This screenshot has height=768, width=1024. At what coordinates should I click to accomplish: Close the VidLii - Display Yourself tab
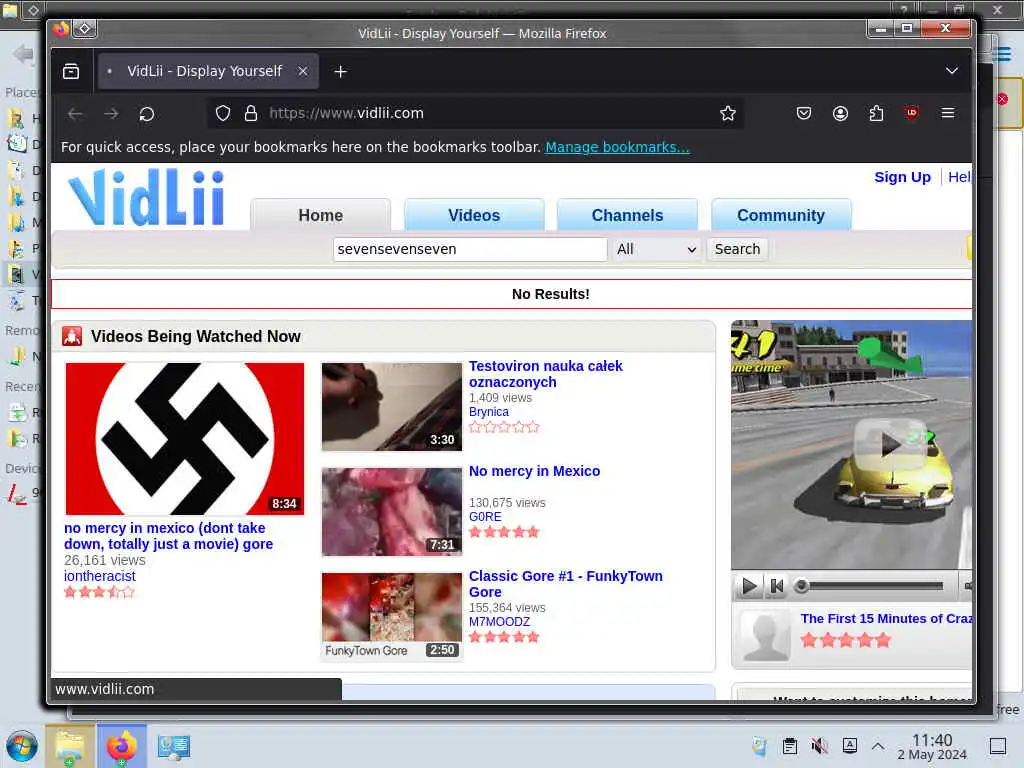coord(303,71)
